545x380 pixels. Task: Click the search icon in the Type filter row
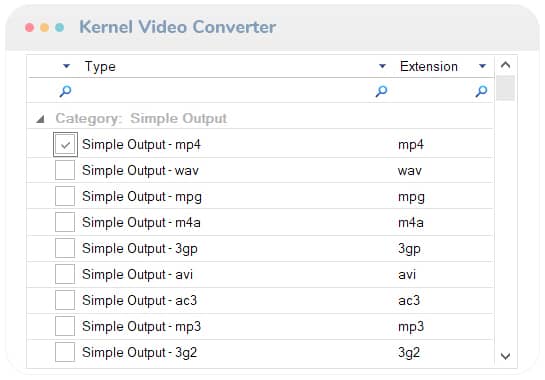[381, 91]
